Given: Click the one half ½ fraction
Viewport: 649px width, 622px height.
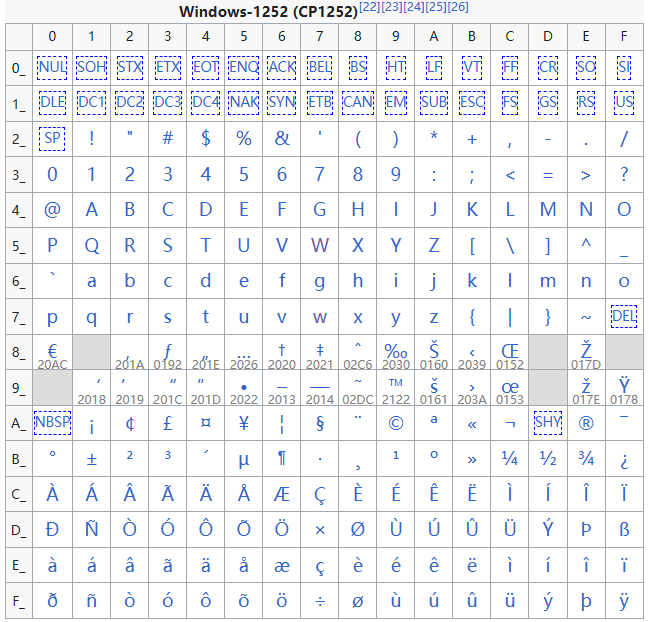Looking at the screenshot, I should (x=548, y=459).
